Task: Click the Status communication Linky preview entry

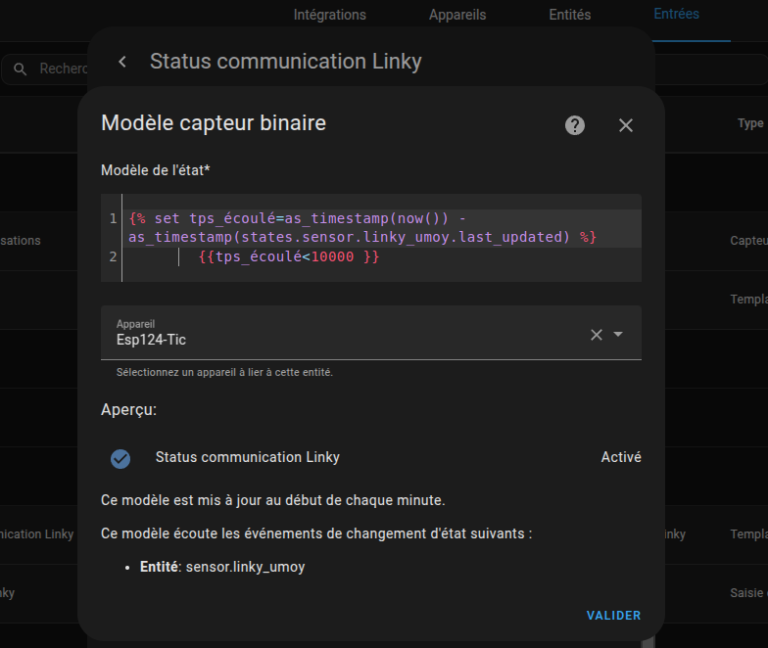Action: pyautogui.click(x=247, y=457)
